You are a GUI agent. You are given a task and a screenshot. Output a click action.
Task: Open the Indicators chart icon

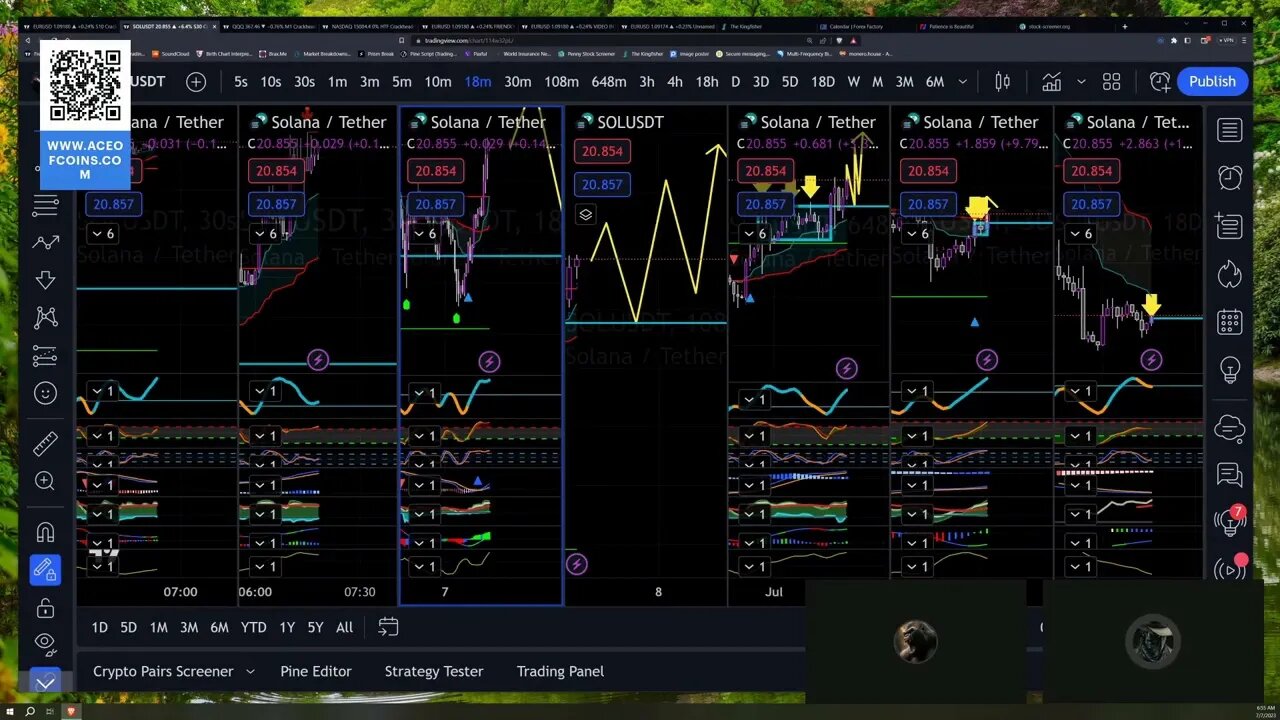tap(1051, 82)
